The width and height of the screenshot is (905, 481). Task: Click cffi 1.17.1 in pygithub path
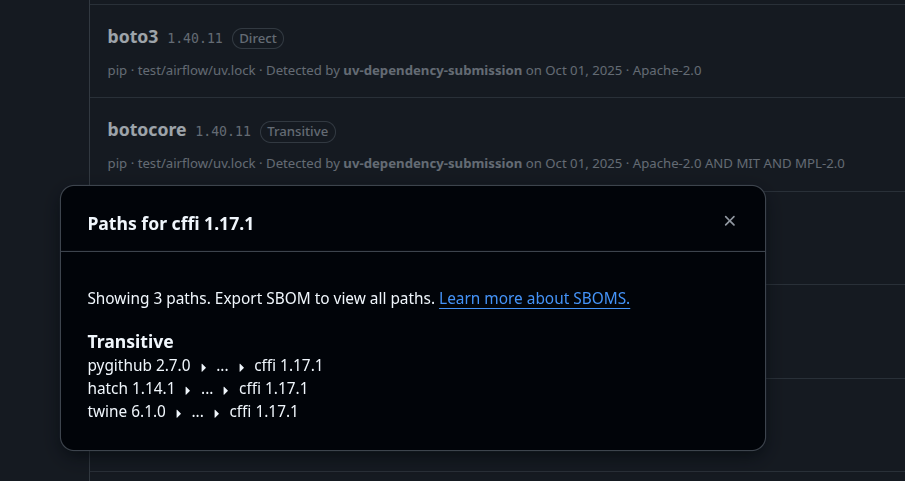pyautogui.click(x=289, y=366)
